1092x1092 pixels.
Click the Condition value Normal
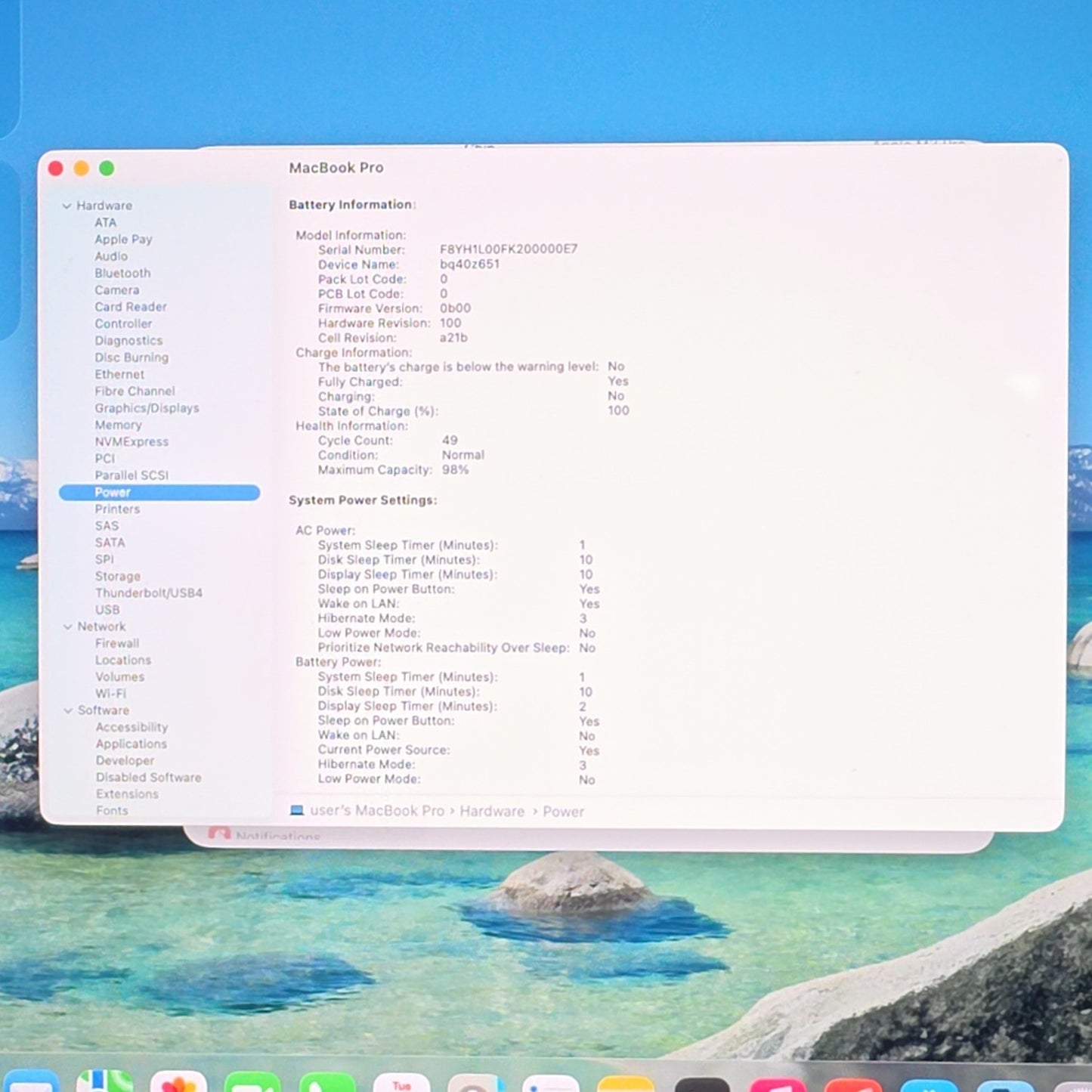click(463, 455)
